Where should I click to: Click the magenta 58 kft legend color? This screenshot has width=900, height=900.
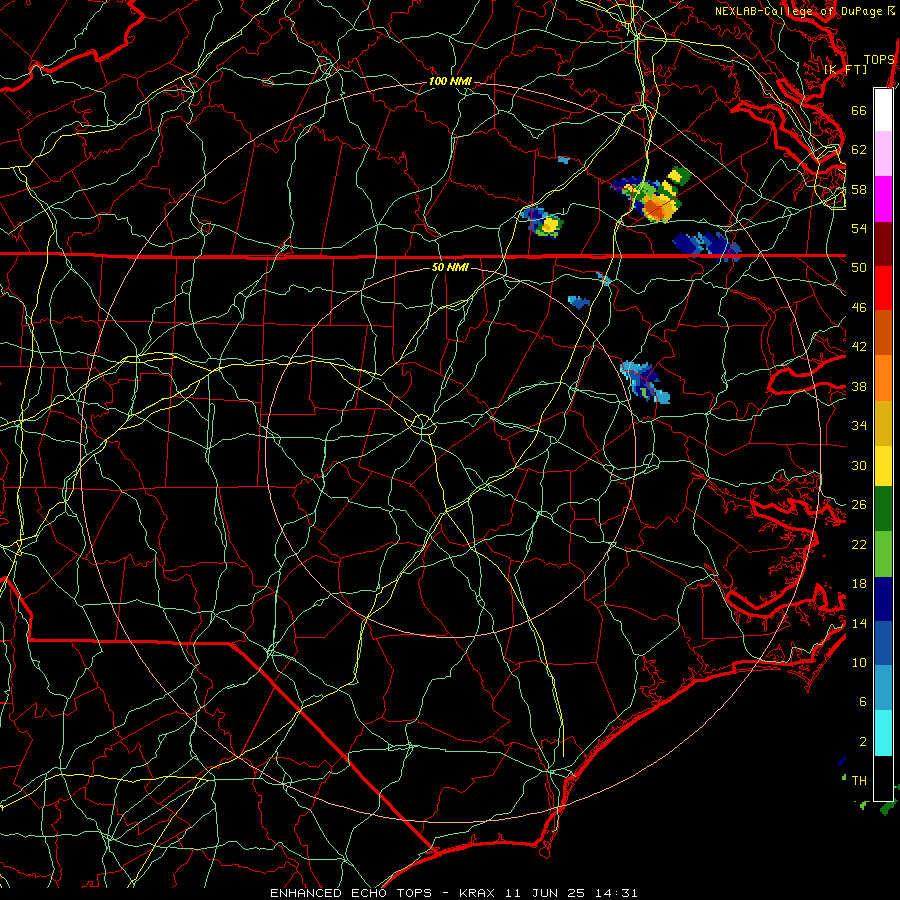point(883,199)
